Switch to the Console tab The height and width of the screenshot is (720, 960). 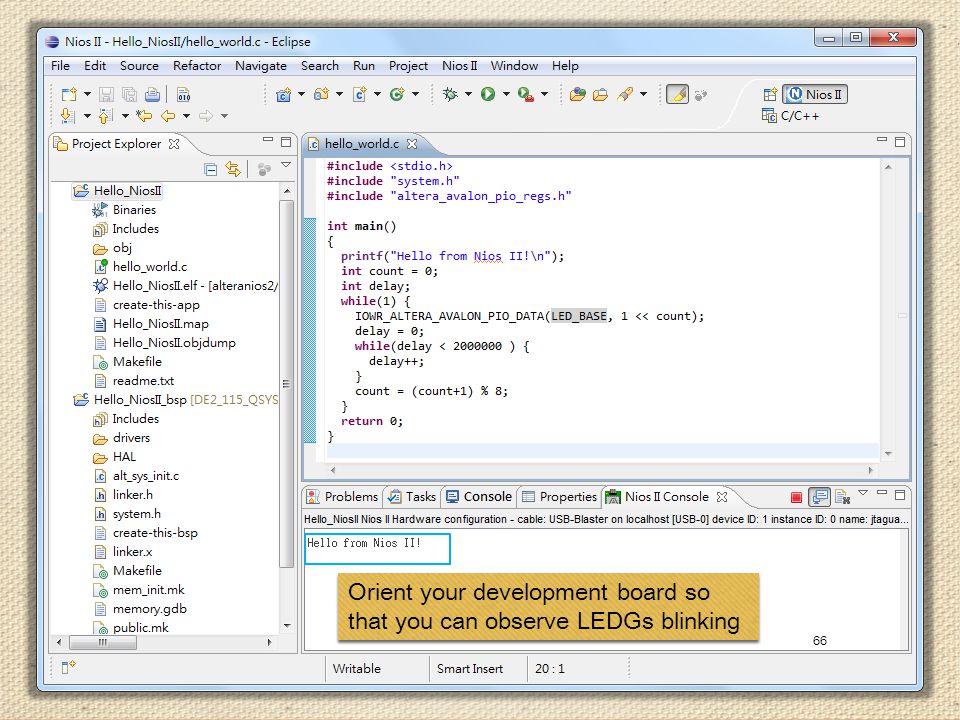(x=479, y=497)
